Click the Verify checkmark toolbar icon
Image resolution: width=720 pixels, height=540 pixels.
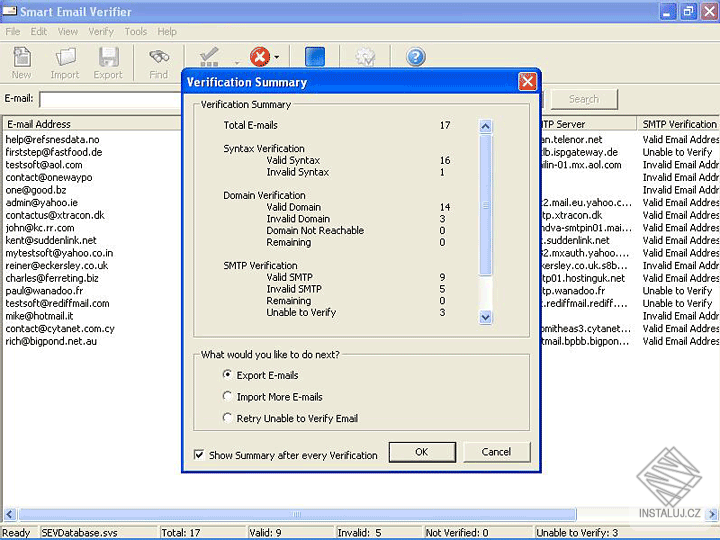[209, 57]
